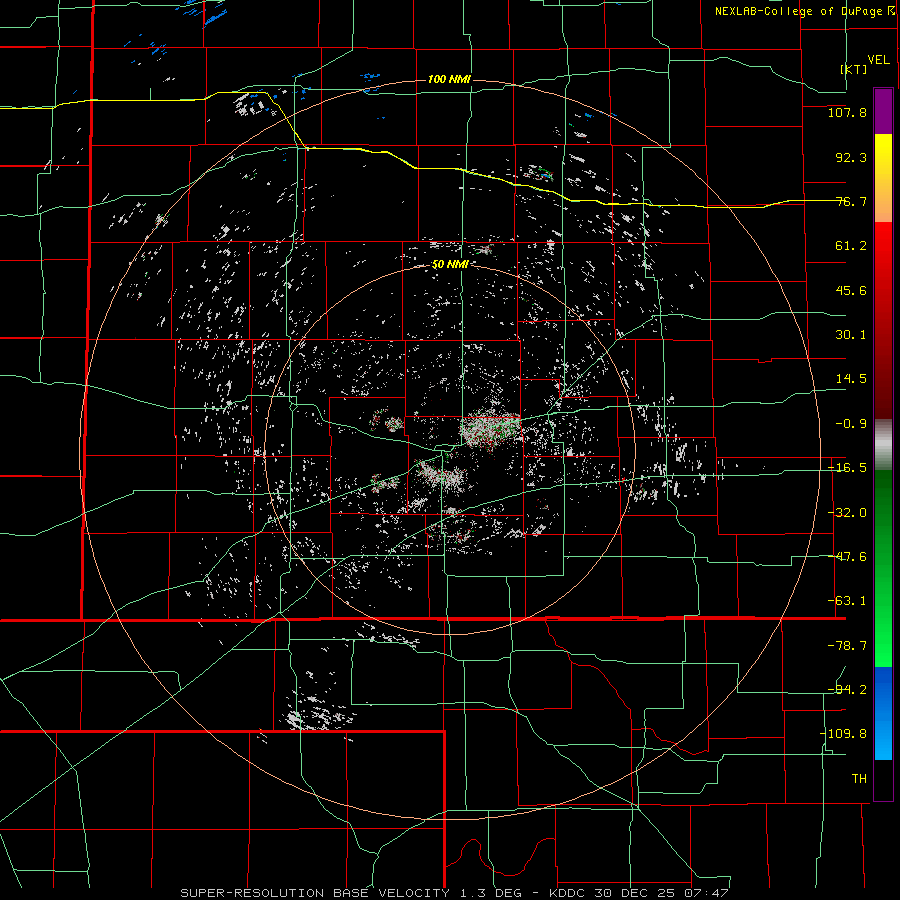Click the 50 NMI range ring label
Viewport: 900px width, 900px height.
click(450, 265)
